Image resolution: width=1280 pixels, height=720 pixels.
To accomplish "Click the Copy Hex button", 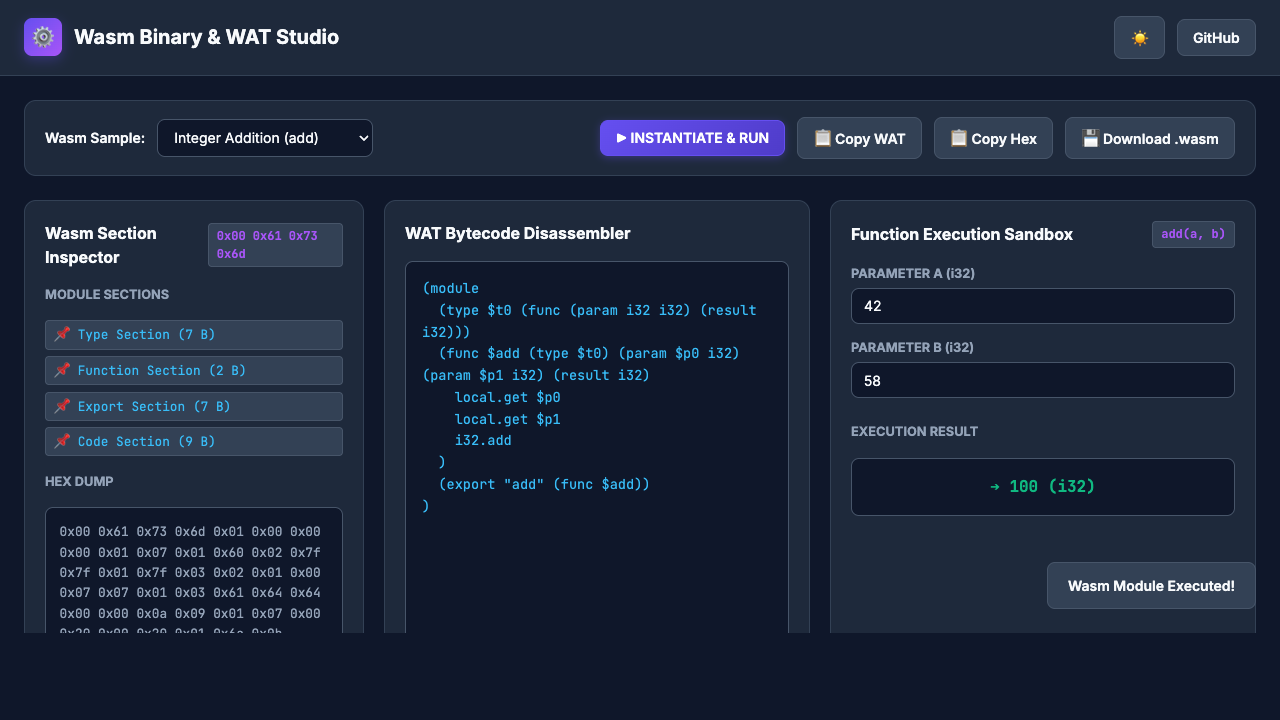I will [x=993, y=138].
